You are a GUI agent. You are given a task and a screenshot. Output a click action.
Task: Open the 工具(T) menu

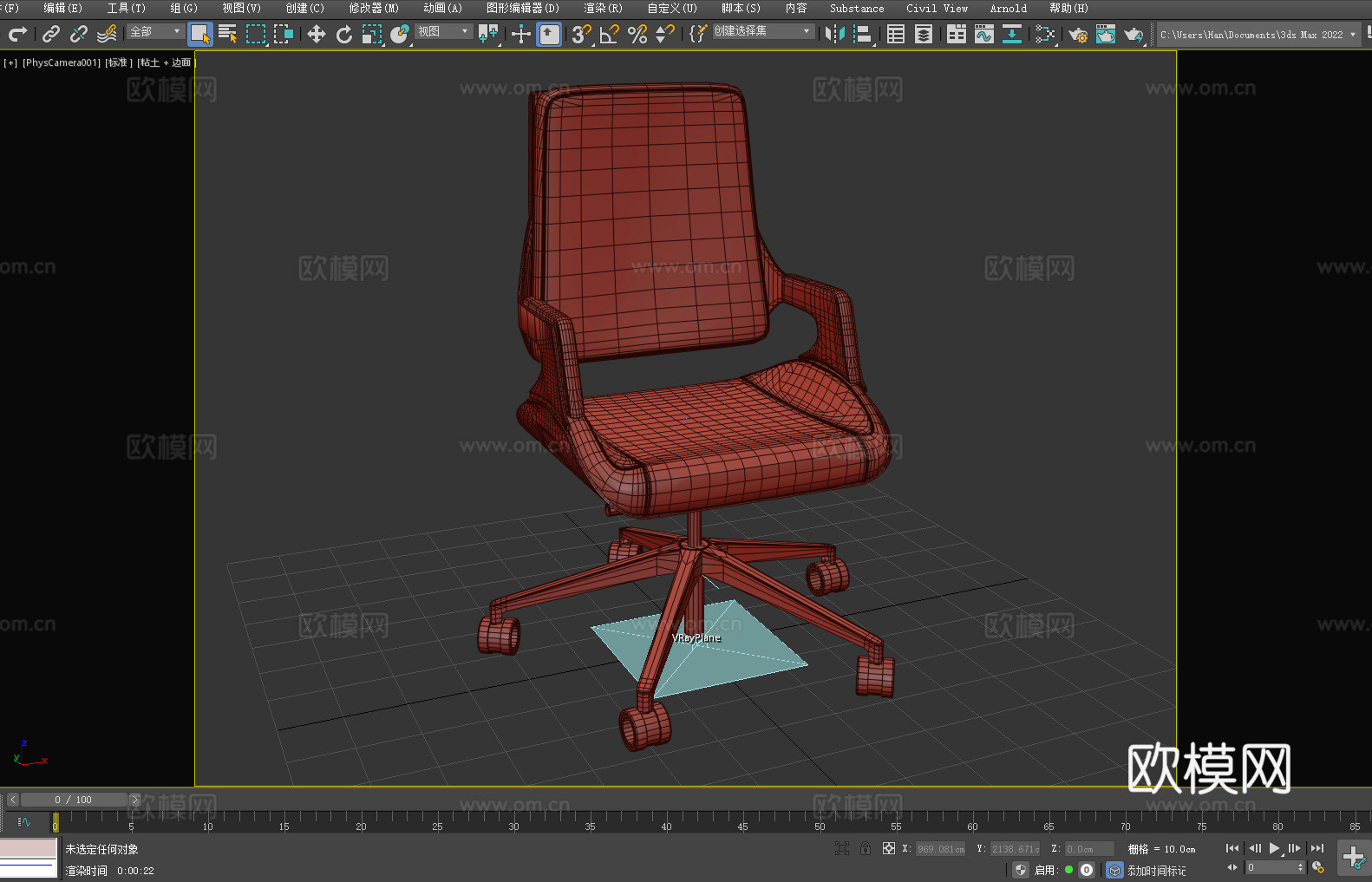(126, 9)
